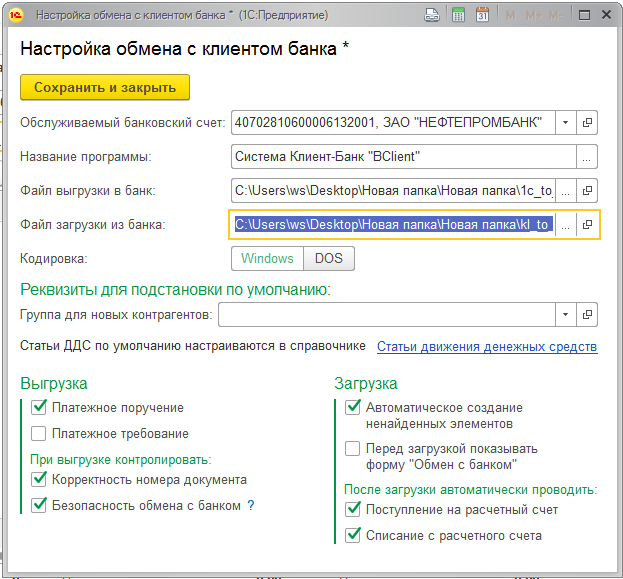623x579 pixels.
Task: Toggle Списание с расчетного счета checkbox
Action: (x=353, y=535)
